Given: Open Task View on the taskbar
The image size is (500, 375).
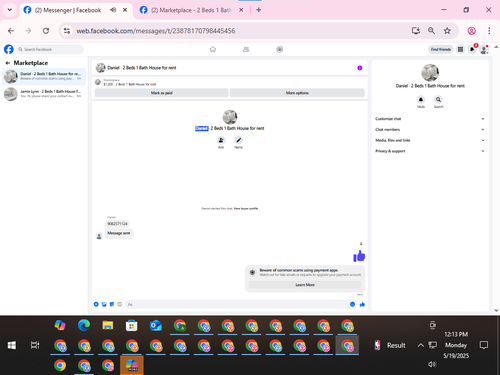Looking at the screenshot, I should coord(35,345).
